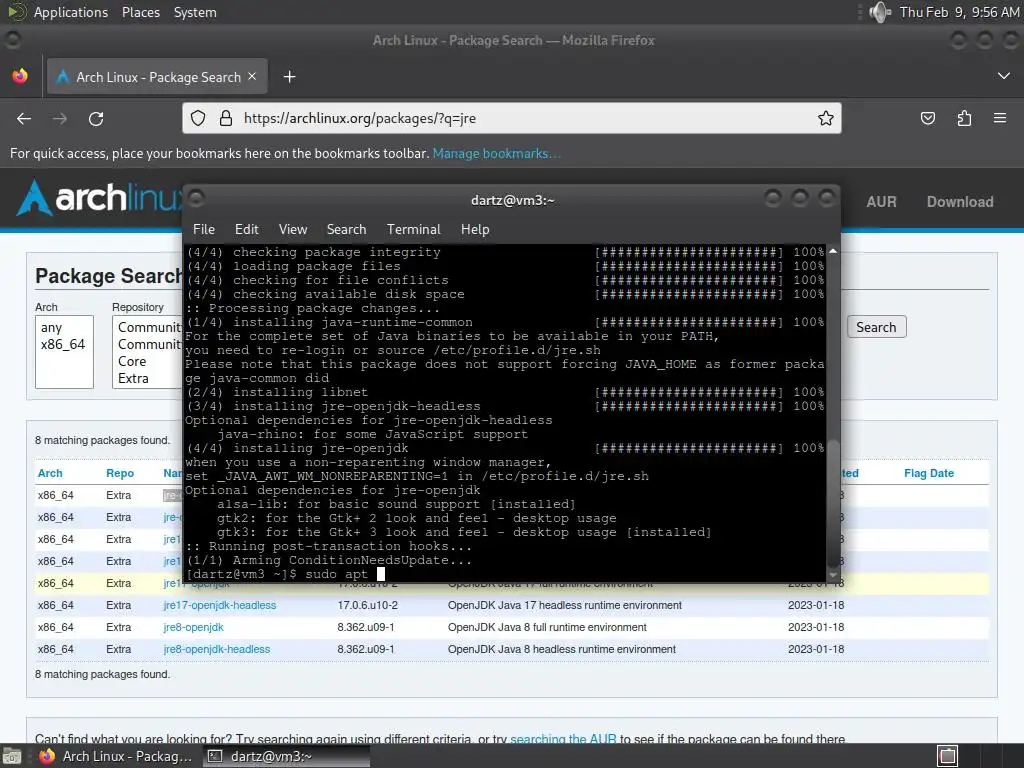View site security lock icon

click(226, 118)
